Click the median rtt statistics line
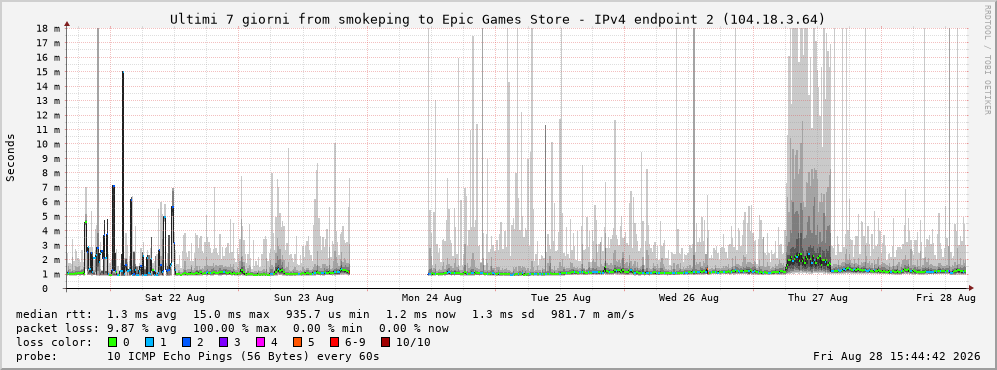This screenshot has height=370, width=997. (325, 314)
